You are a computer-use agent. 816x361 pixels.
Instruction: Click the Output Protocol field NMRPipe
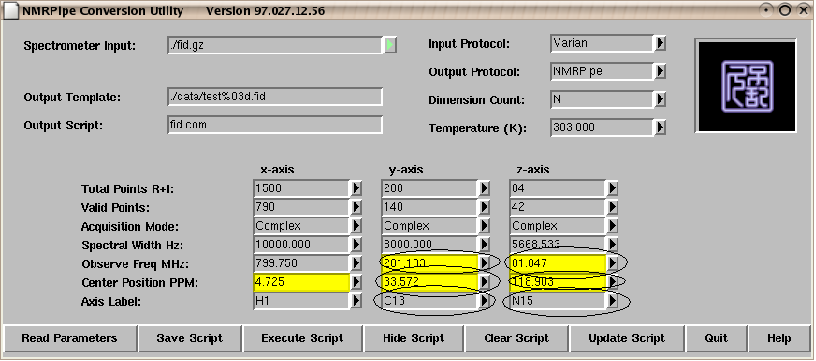(602, 71)
